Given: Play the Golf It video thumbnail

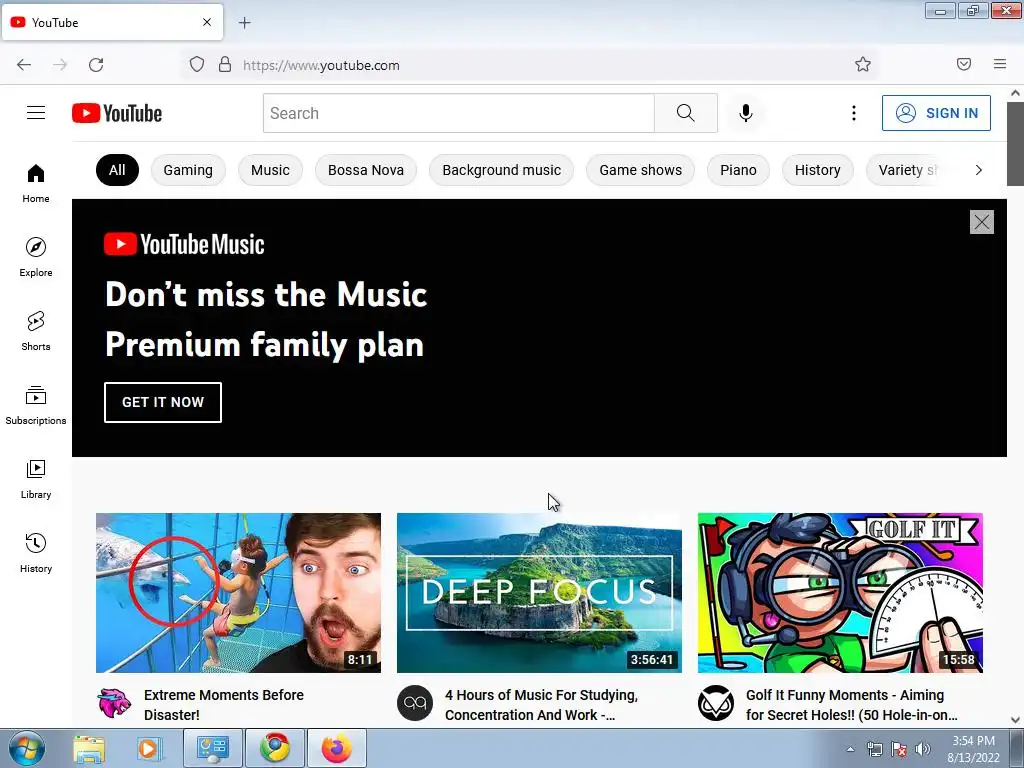Looking at the screenshot, I should (840, 593).
